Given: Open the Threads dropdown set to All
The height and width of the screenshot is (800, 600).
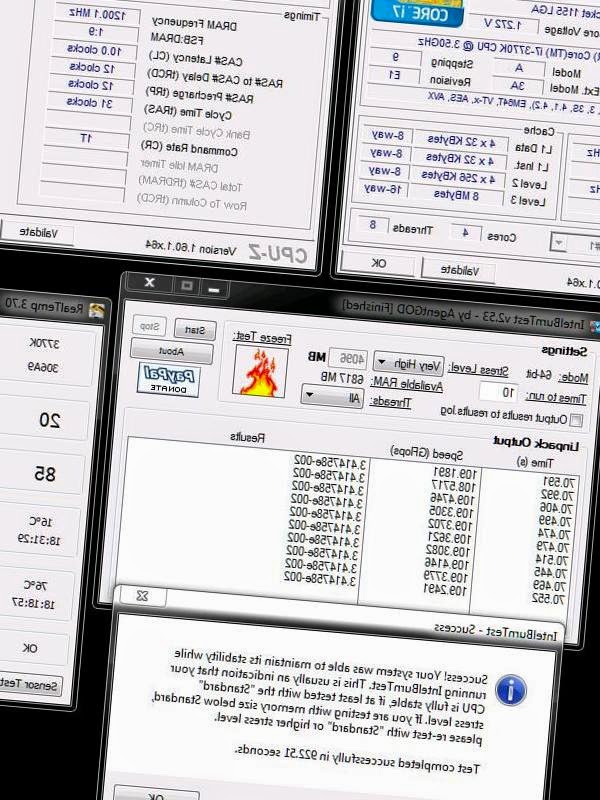Looking at the screenshot, I should tap(332, 396).
